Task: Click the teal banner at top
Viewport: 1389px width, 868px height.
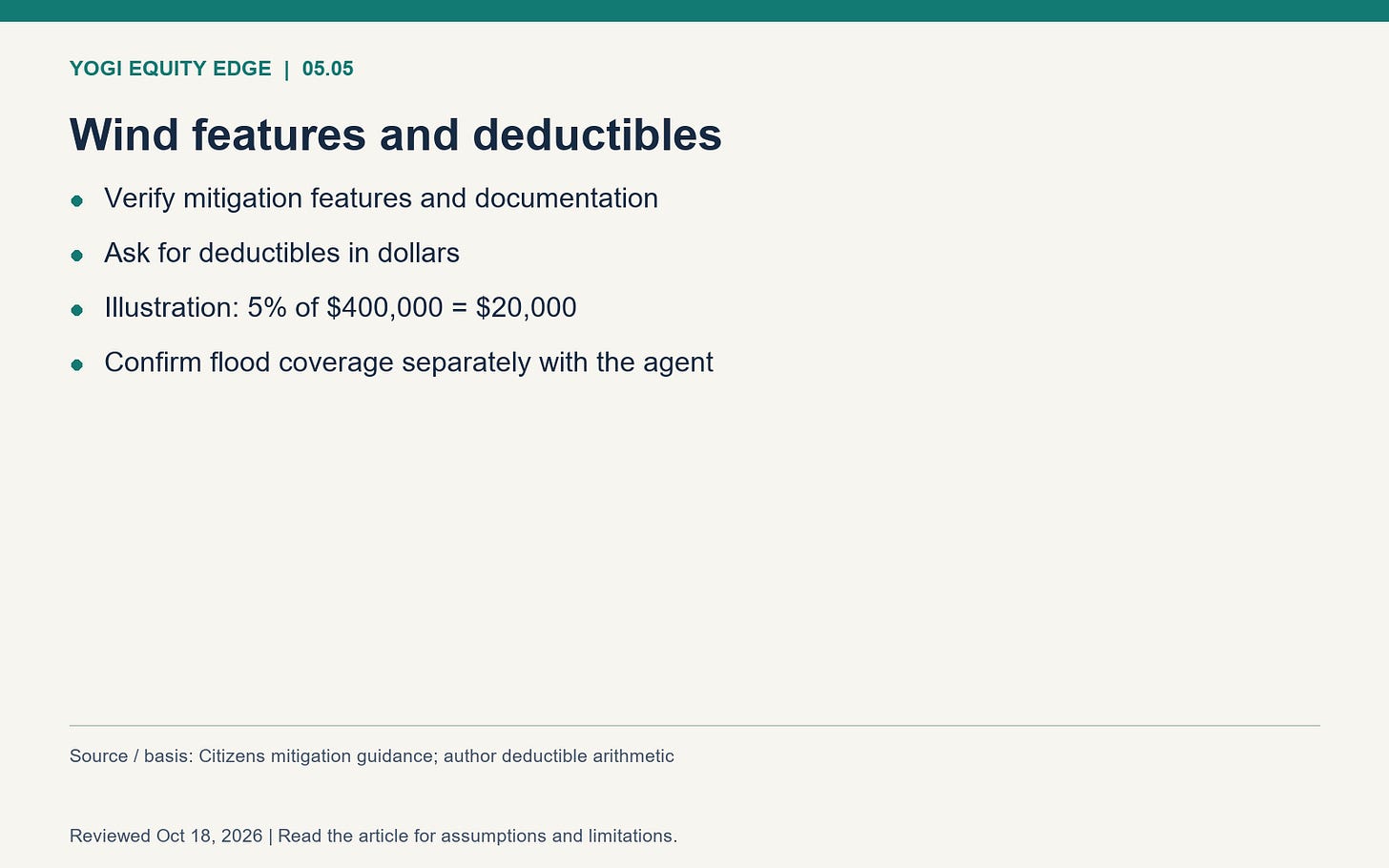Action: coord(694,10)
